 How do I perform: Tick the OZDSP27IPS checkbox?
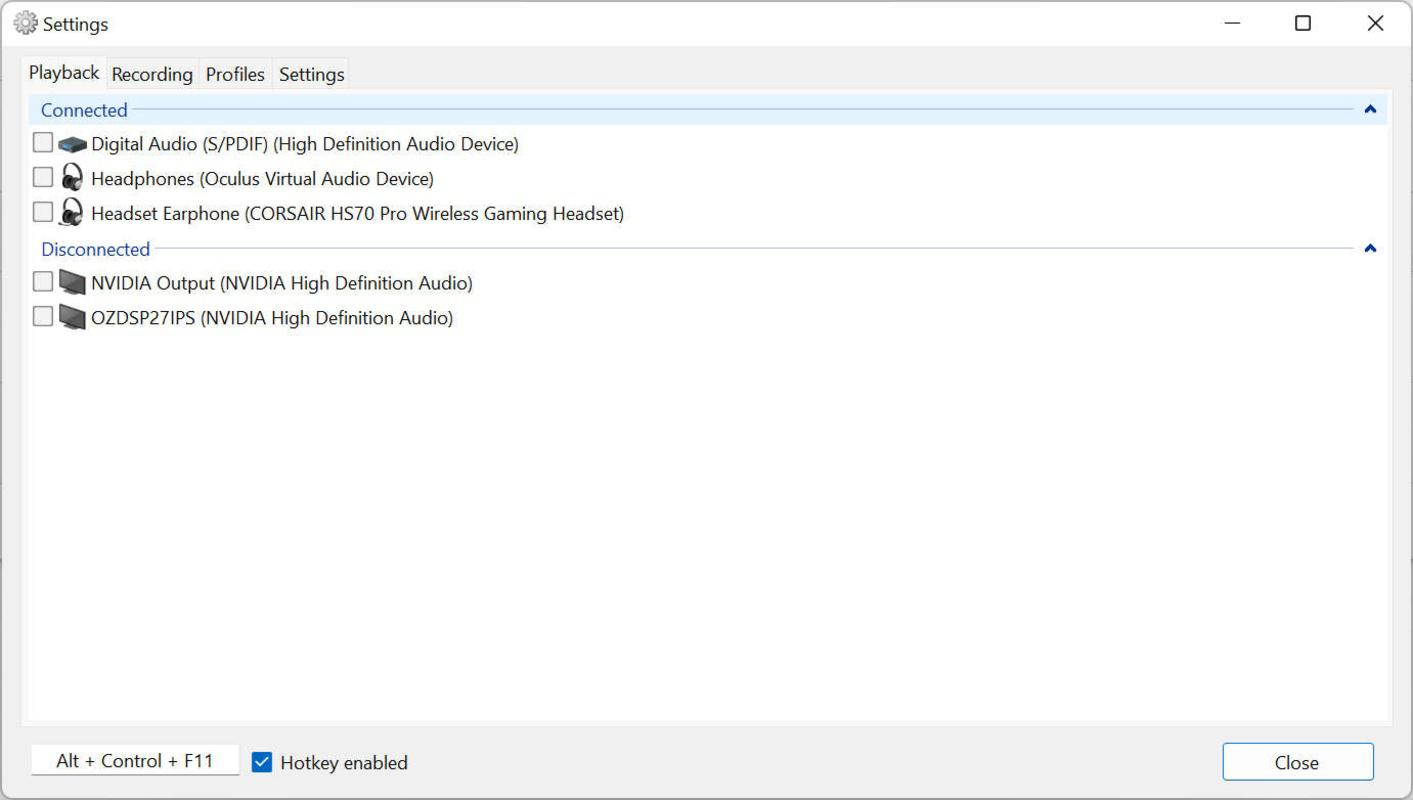[42, 317]
